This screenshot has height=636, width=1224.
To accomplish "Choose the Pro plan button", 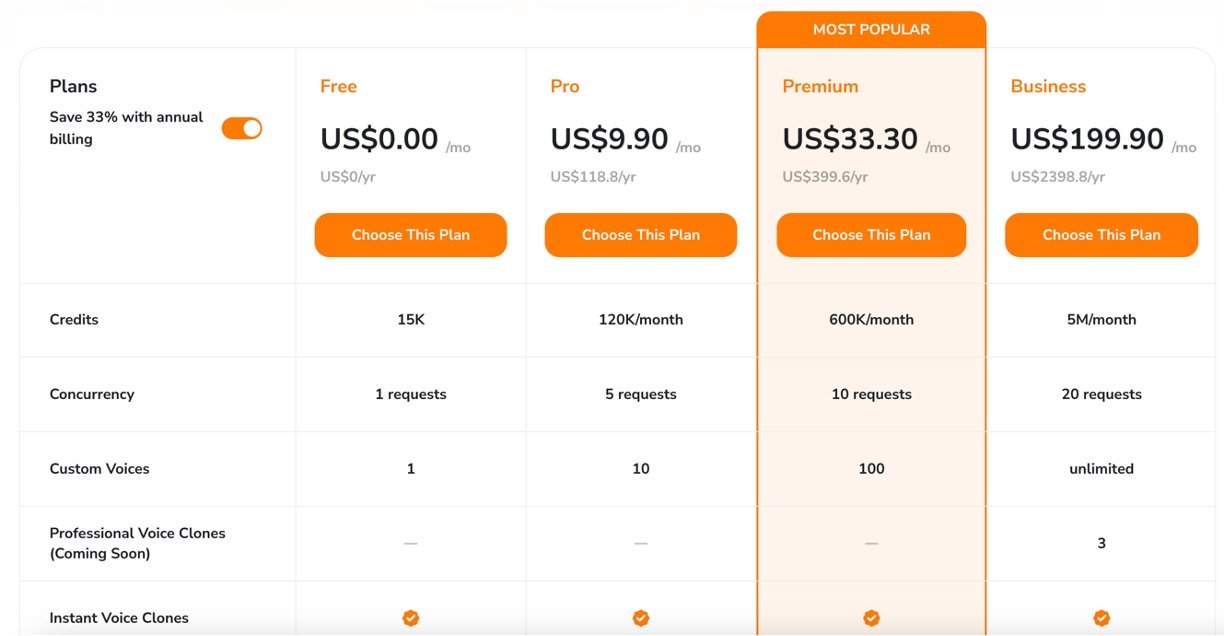I will 640,235.
